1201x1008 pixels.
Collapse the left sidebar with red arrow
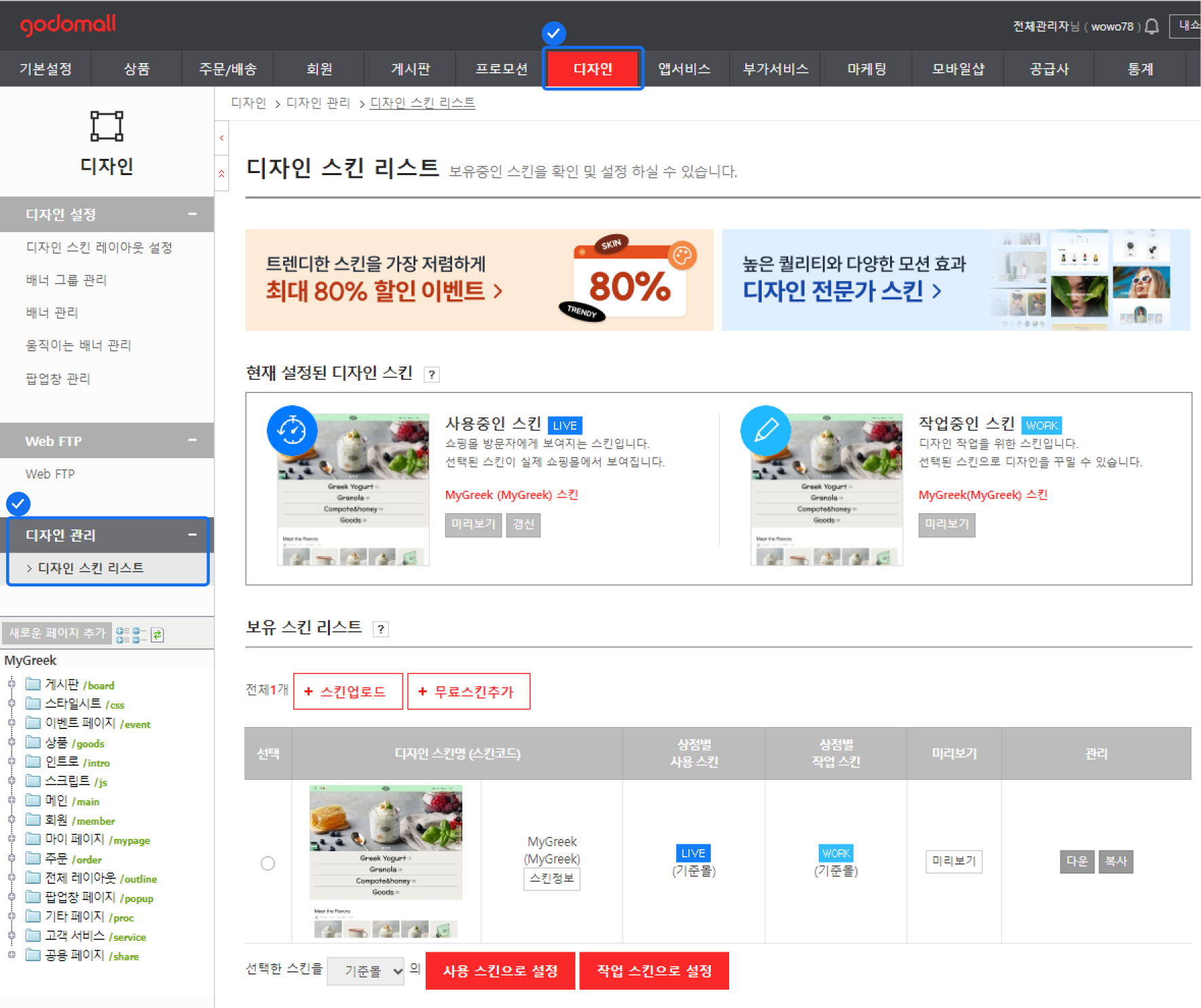click(x=222, y=138)
